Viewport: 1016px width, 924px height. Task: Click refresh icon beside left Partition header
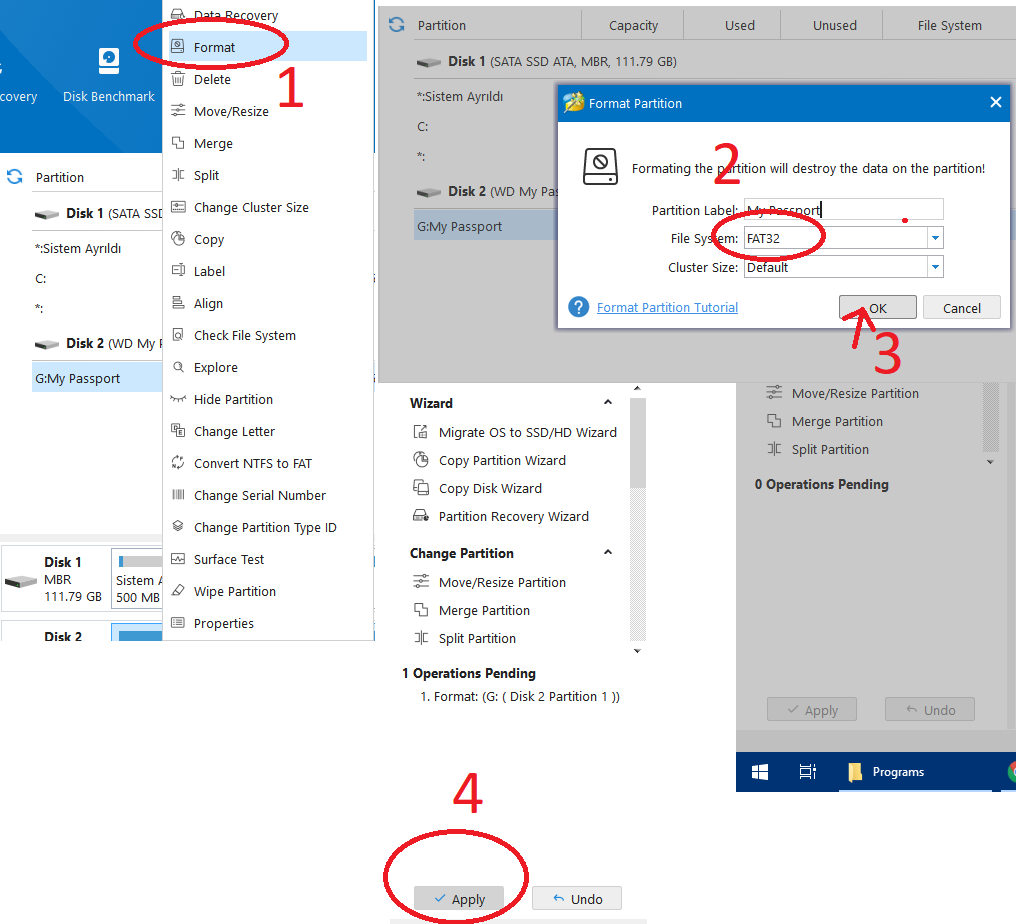tap(15, 176)
